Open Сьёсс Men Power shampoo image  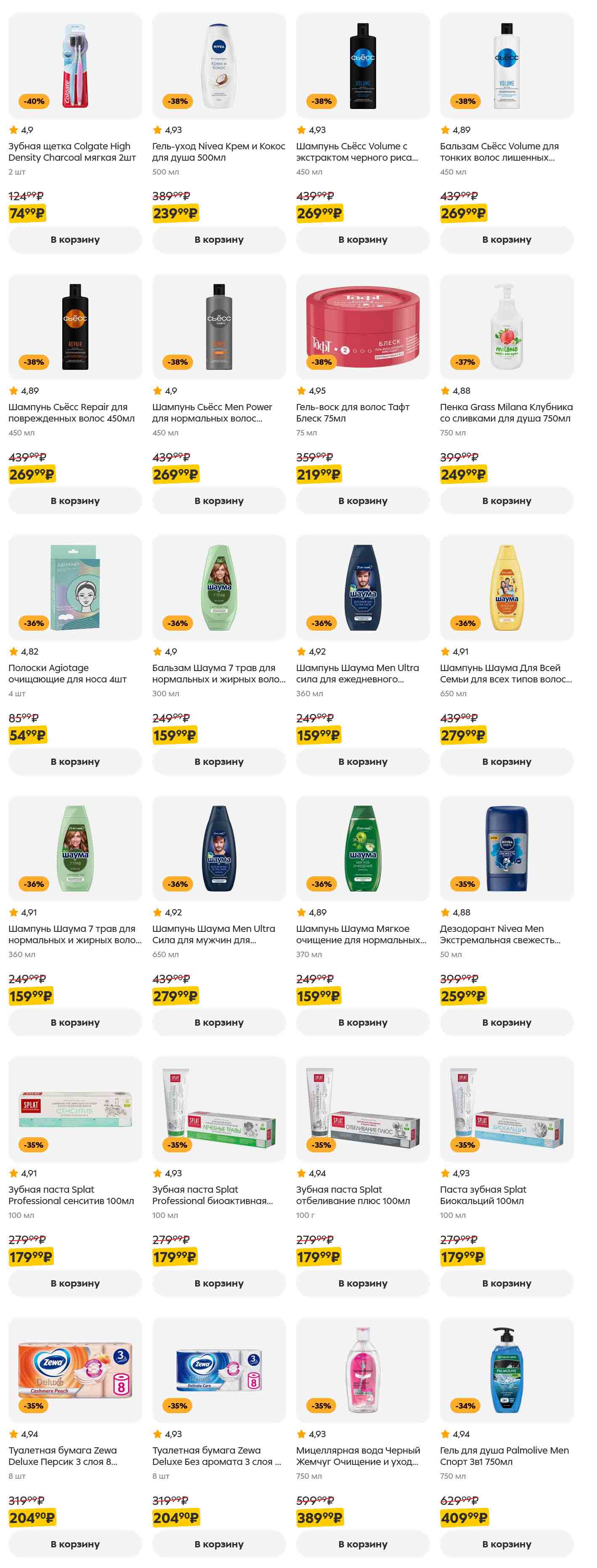click(218, 327)
